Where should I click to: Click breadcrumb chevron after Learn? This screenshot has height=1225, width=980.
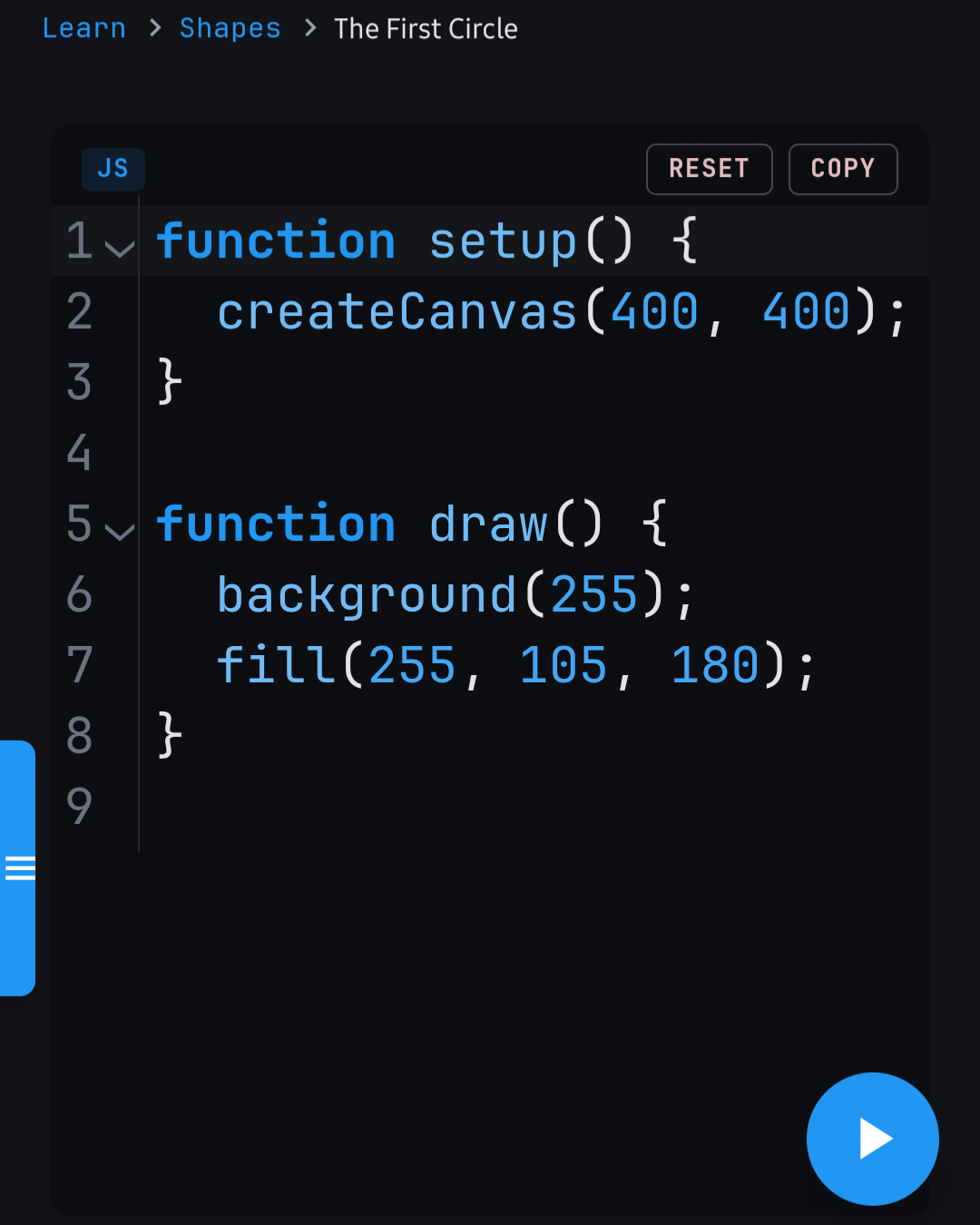coord(155,28)
